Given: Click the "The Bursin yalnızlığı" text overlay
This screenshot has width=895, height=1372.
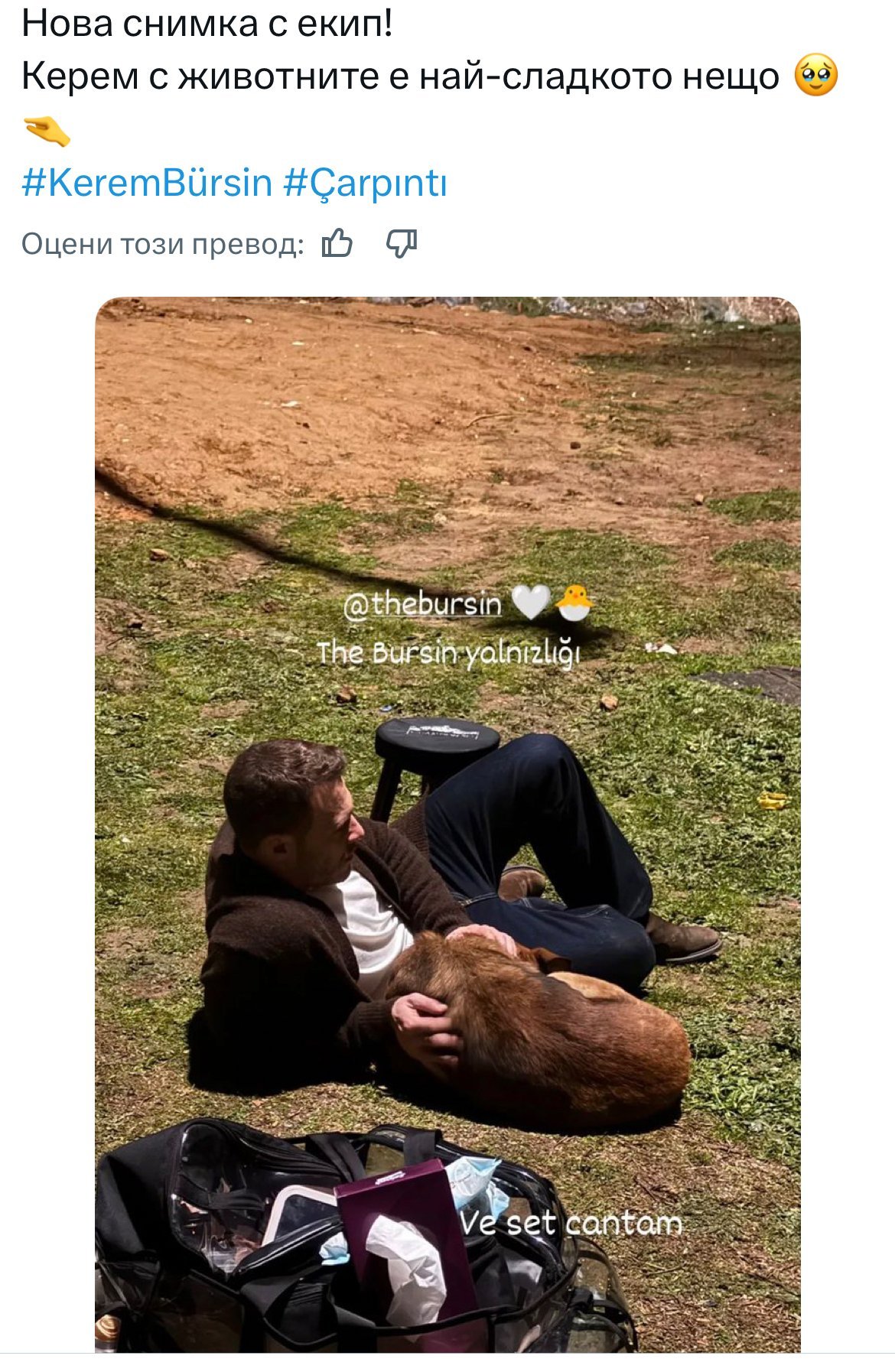Looking at the screenshot, I should pyautogui.click(x=448, y=654).
